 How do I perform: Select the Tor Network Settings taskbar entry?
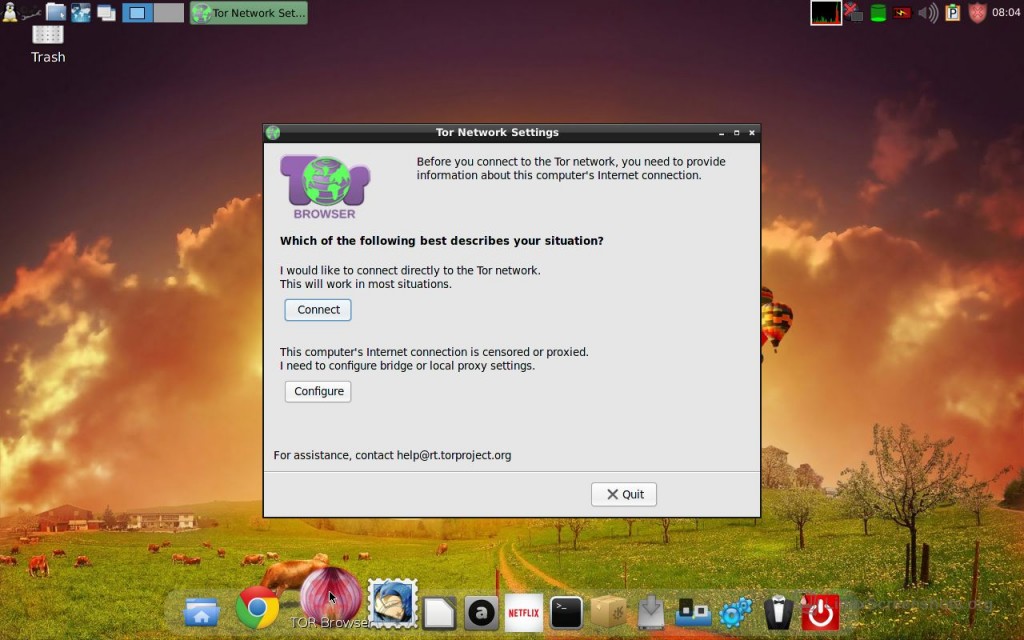[249, 13]
